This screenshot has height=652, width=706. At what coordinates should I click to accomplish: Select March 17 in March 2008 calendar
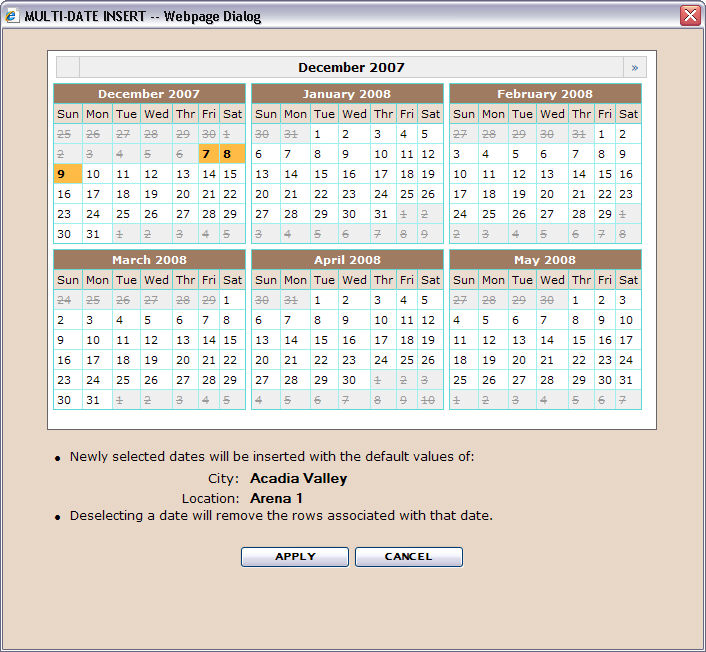coord(97,360)
